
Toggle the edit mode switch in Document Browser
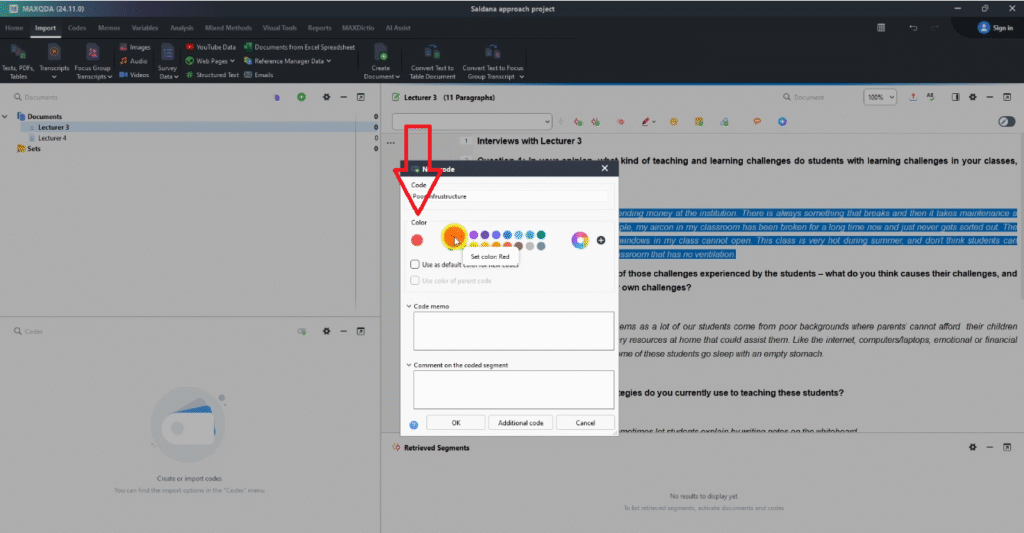click(x=1006, y=121)
